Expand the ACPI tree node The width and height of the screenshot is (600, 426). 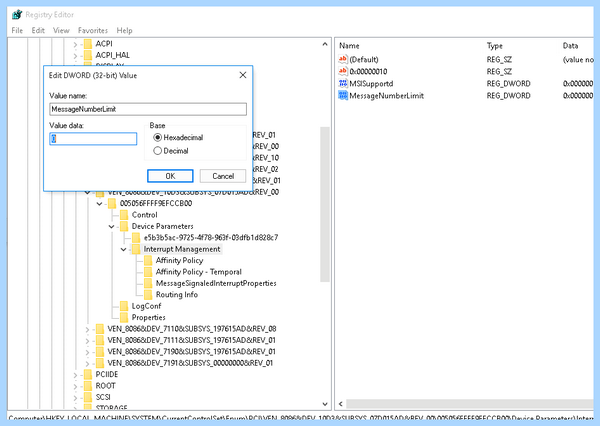(x=75, y=45)
